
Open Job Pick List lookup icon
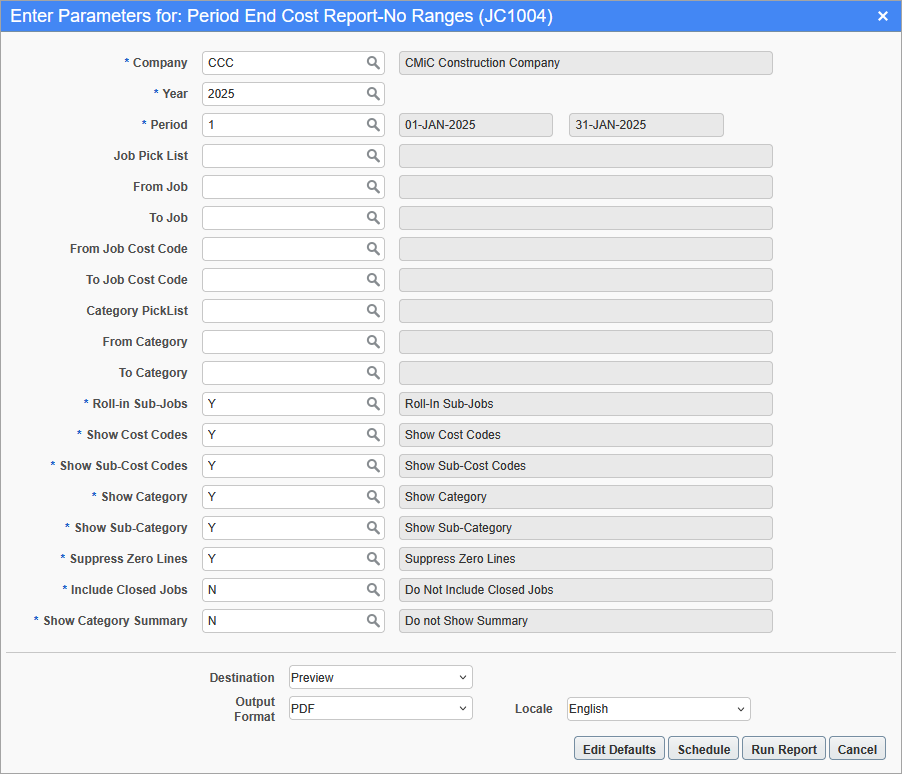(373, 156)
